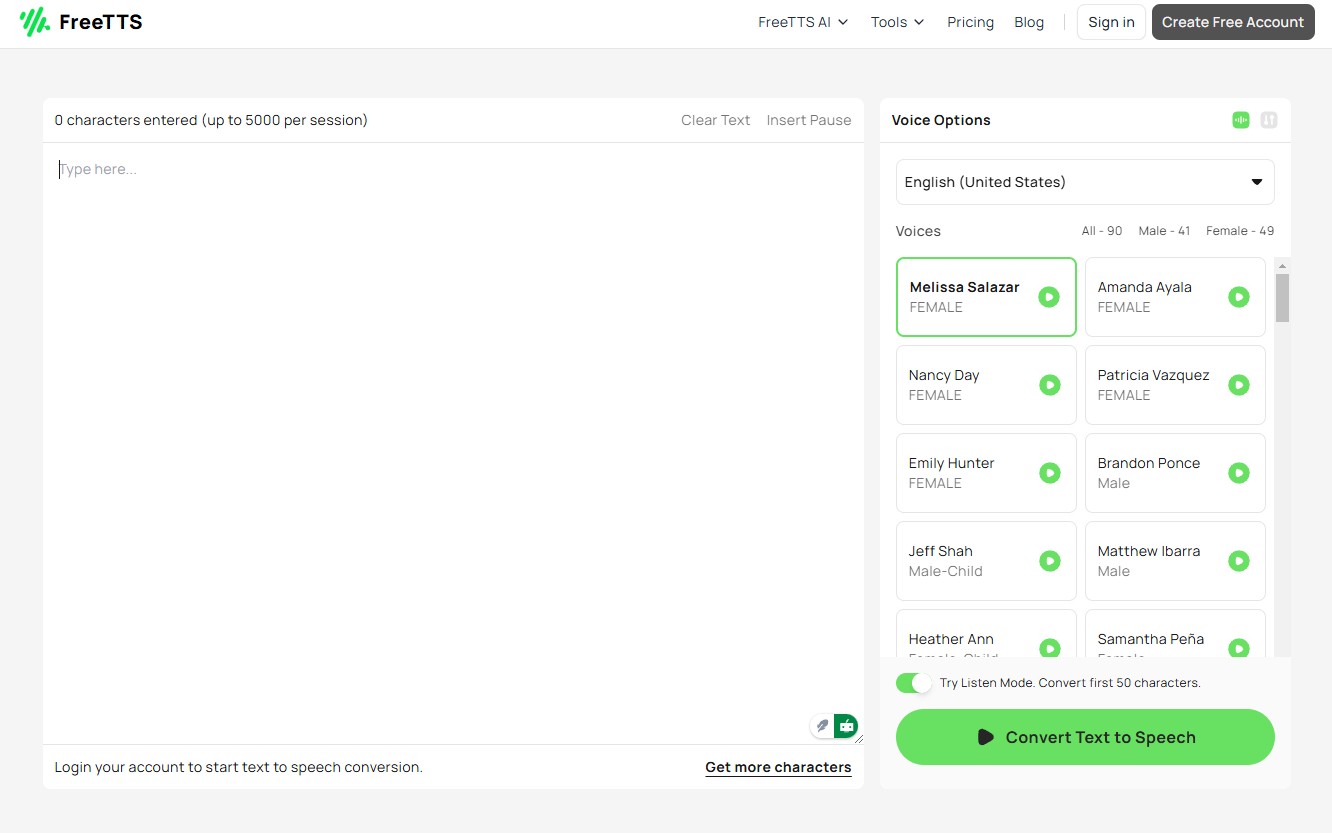Select the Matthew Ibarra voice card

(1175, 561)
